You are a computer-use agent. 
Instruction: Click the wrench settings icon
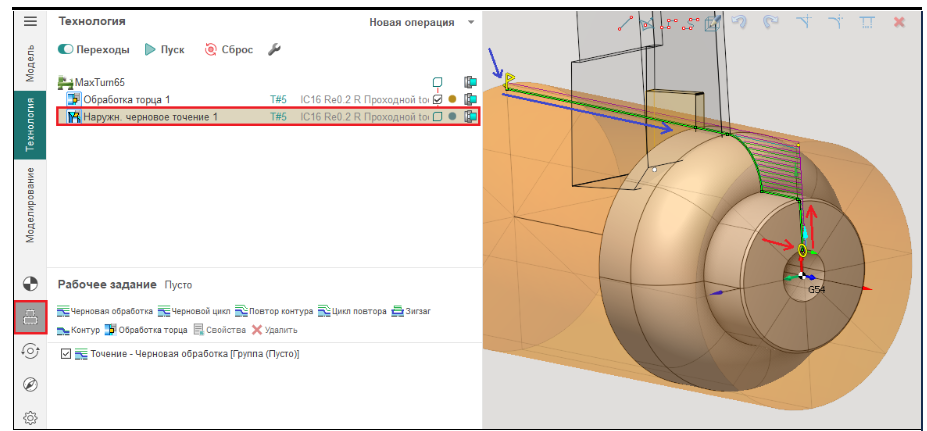[274, 49]
